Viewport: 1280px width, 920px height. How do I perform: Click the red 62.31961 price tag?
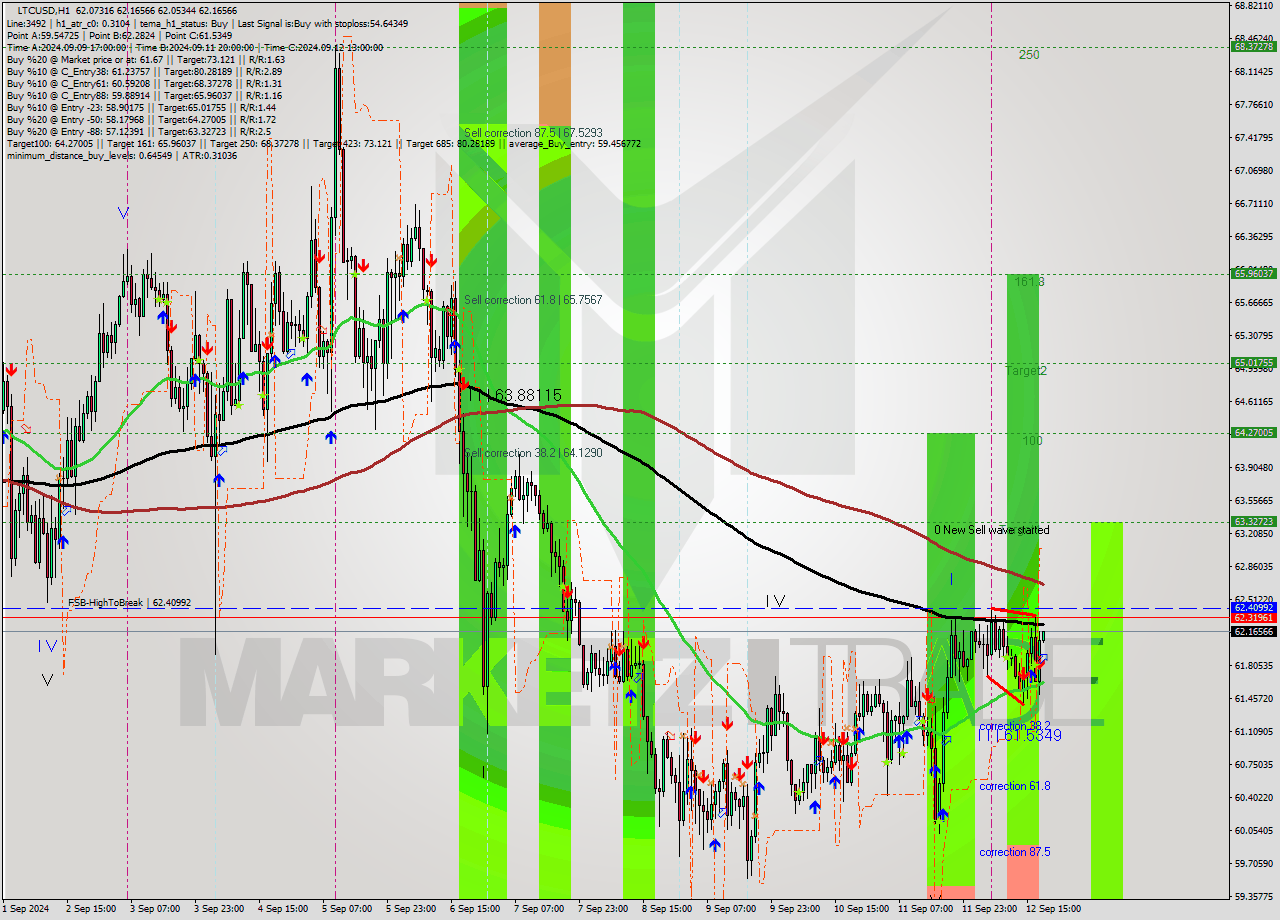point(1253,618)
